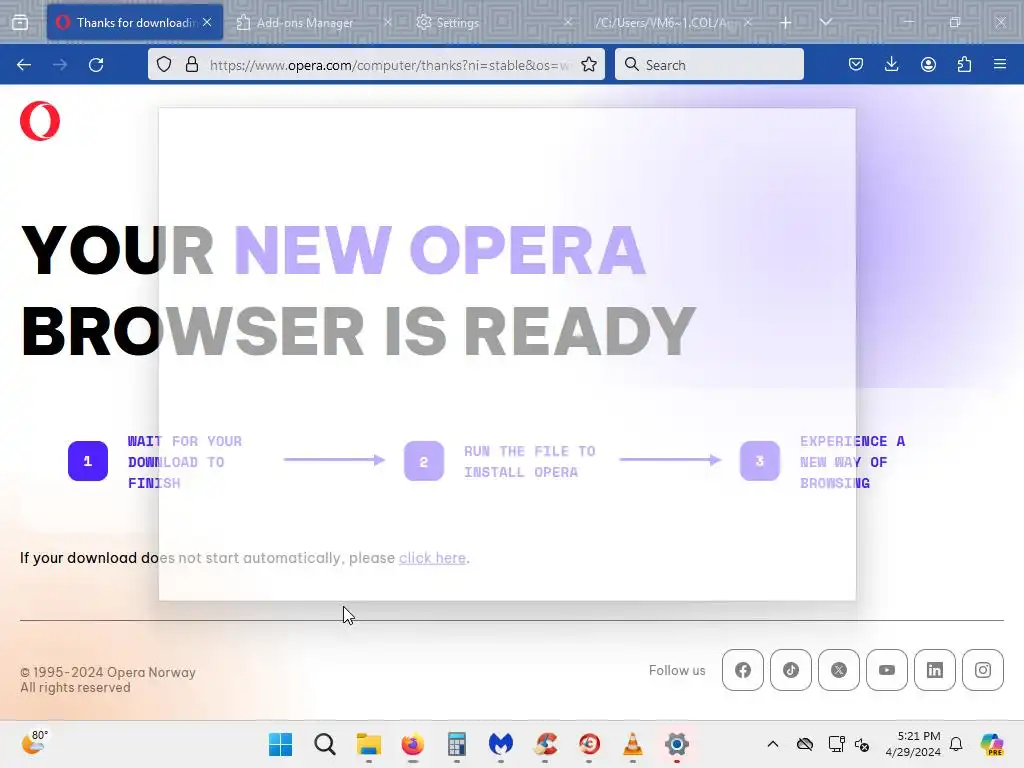This screenshot has height=768, width=1024.
Task: Open weather widget showing 80°
Action: (x=35, y=743)
